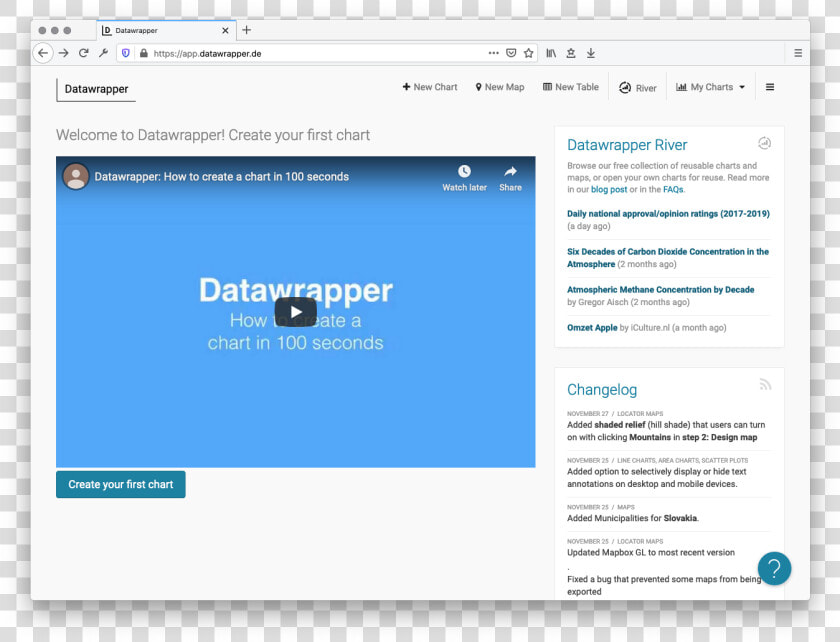Click the Slovakia municipalities changelog entry
Viewport: 840px width, 642px height.
pyautogui.click(x=633, y=518)
